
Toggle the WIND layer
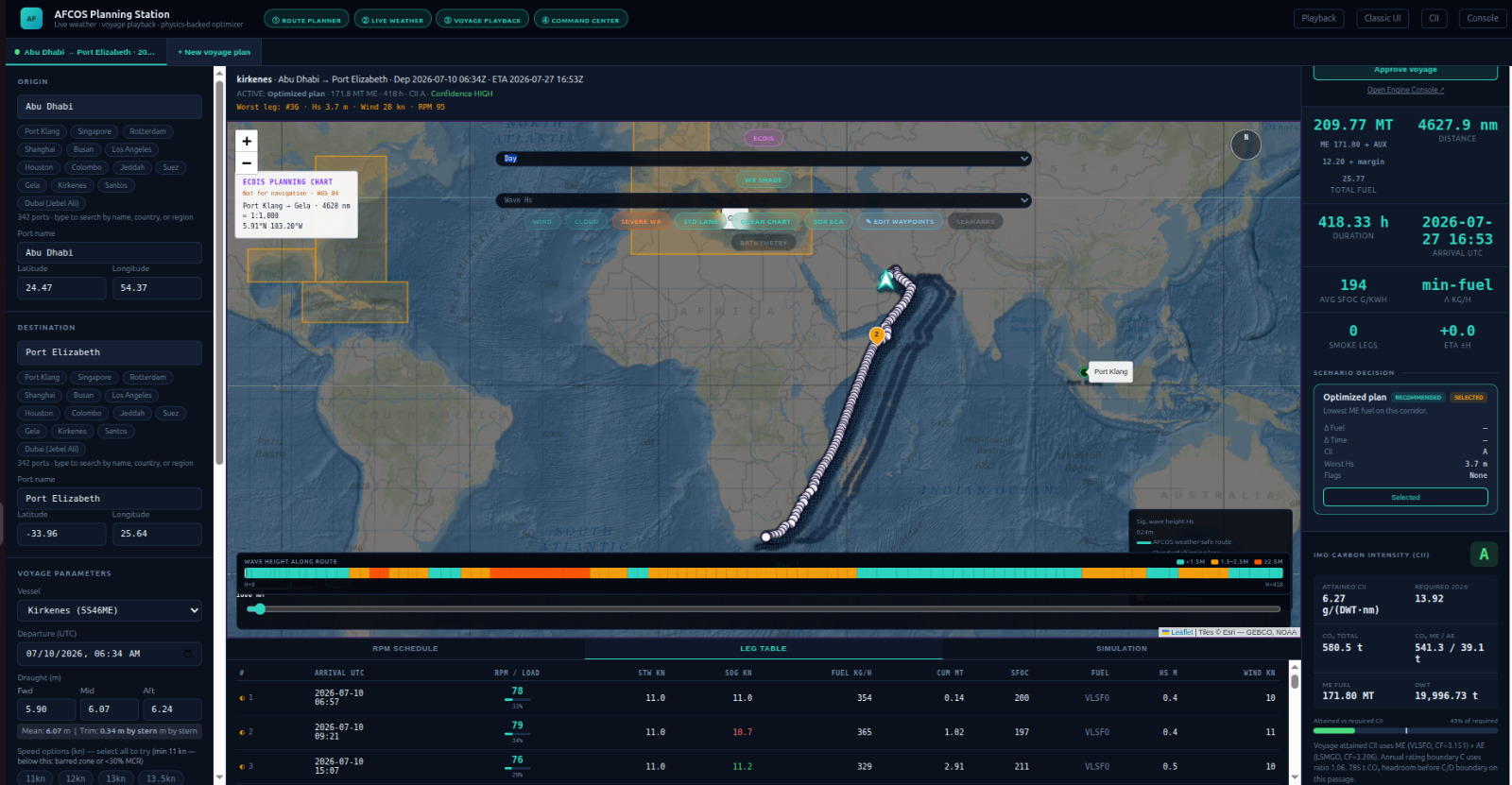(x=542, y=222)
